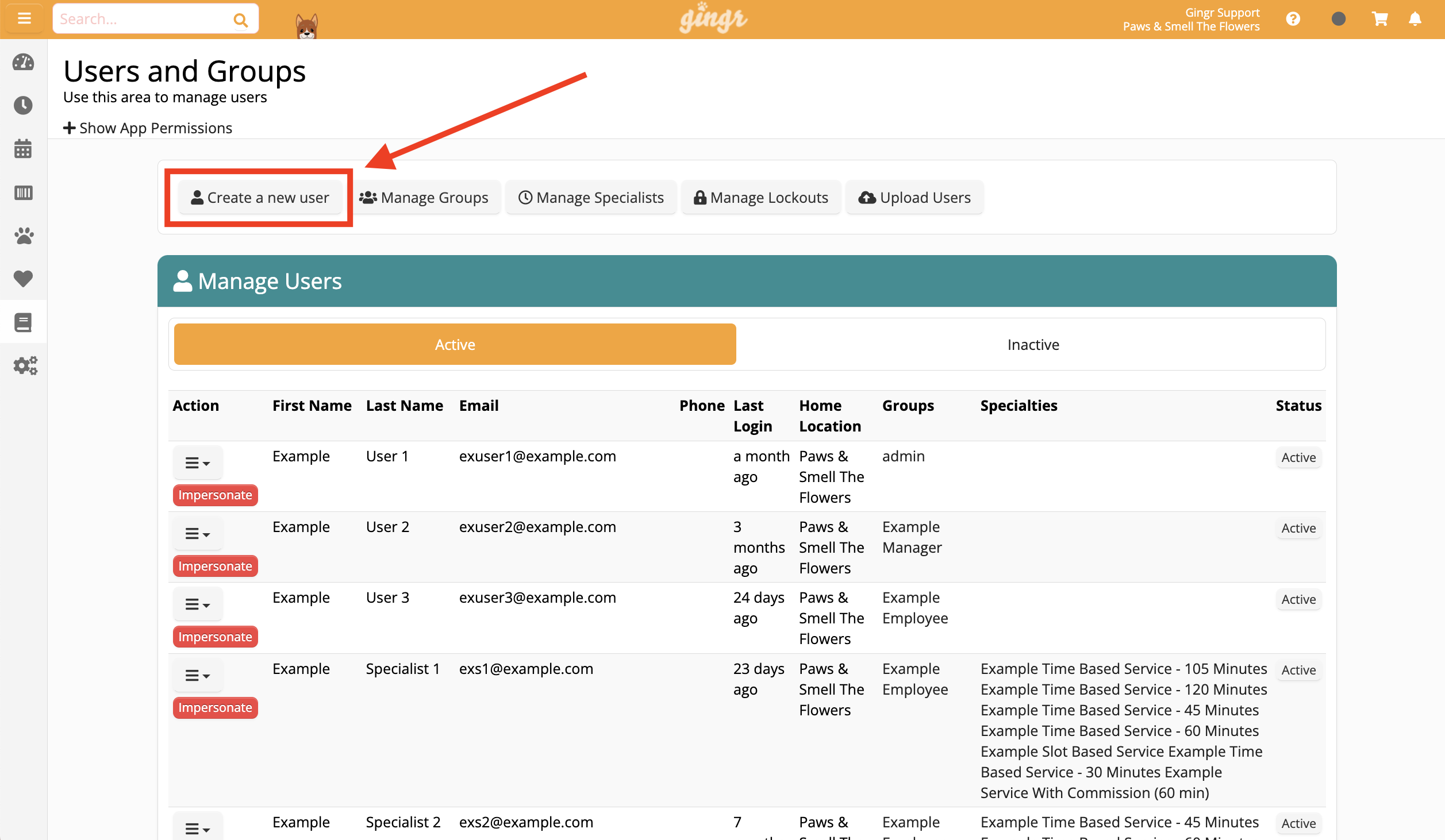Click Create a new user button

click(x=260, y=198)
